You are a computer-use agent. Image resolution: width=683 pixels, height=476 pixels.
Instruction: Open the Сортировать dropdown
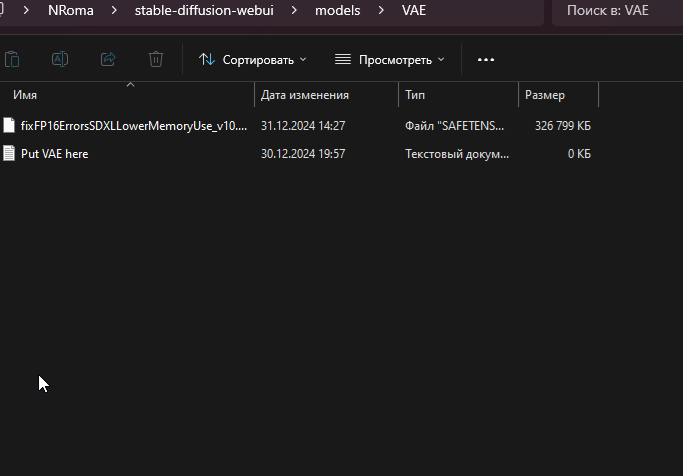coord(253,60)
